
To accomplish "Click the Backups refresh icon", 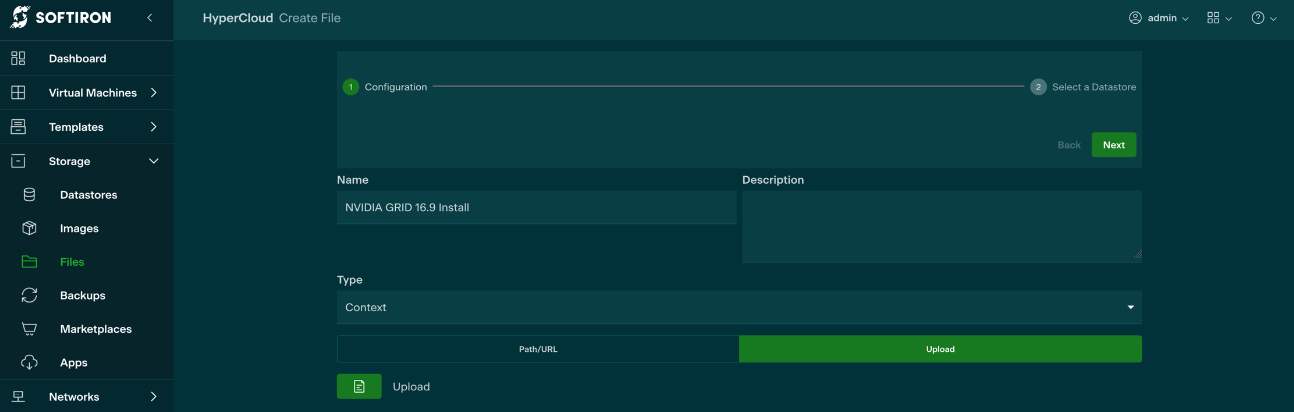I will (29, 295).
